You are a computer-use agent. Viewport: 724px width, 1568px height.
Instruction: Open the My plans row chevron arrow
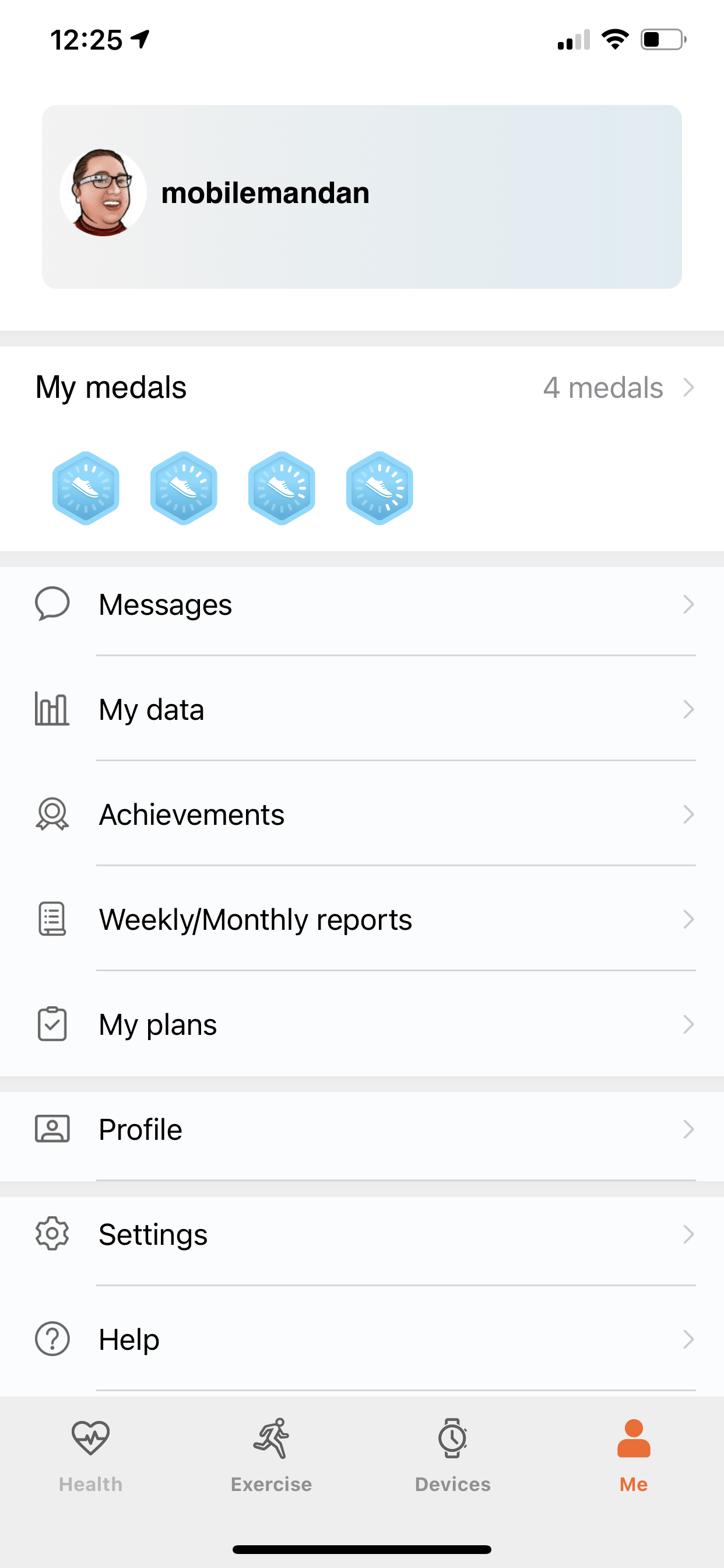click(x=688, y=1024)
